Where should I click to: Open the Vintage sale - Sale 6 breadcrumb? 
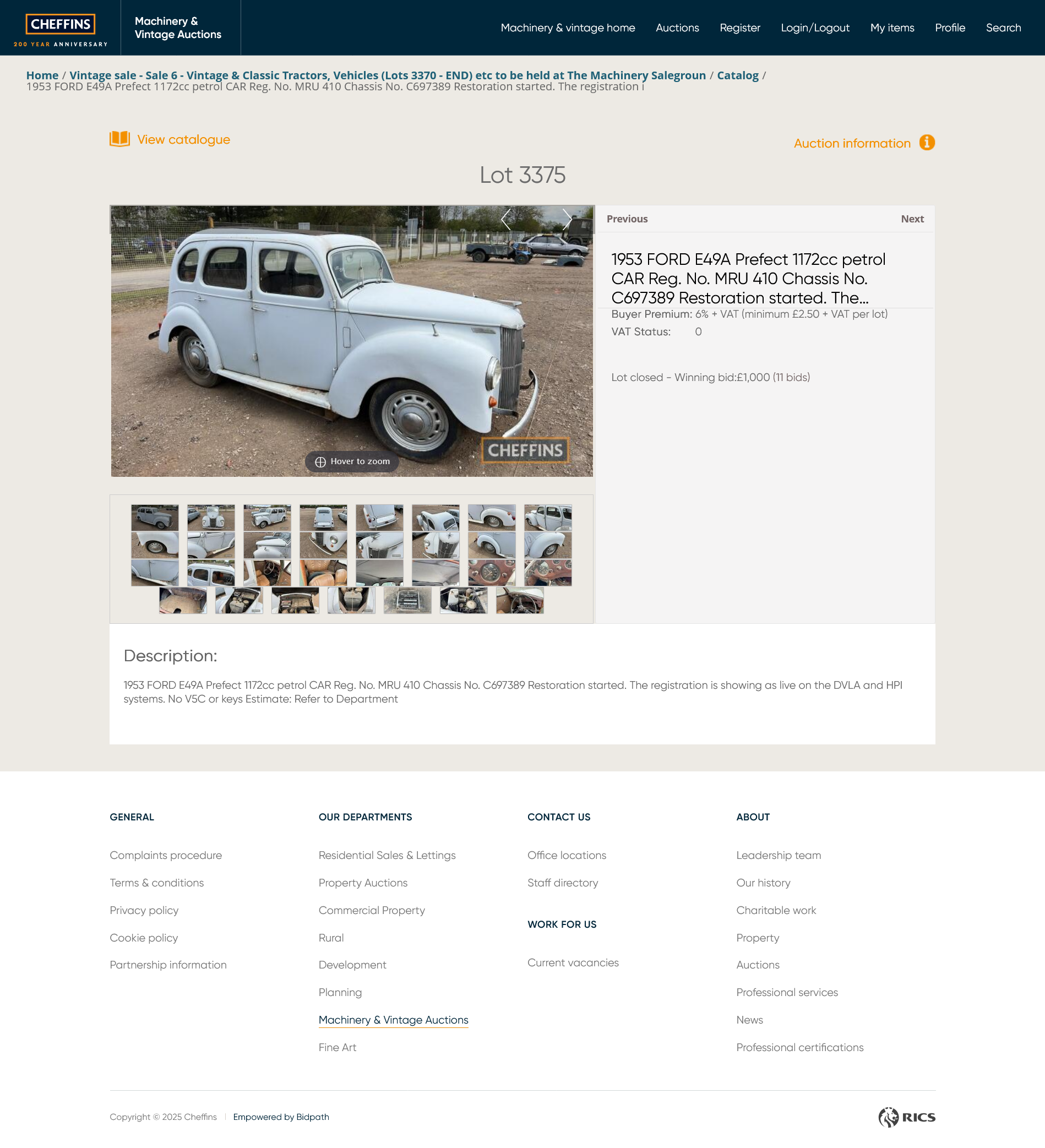click(387, 75)
